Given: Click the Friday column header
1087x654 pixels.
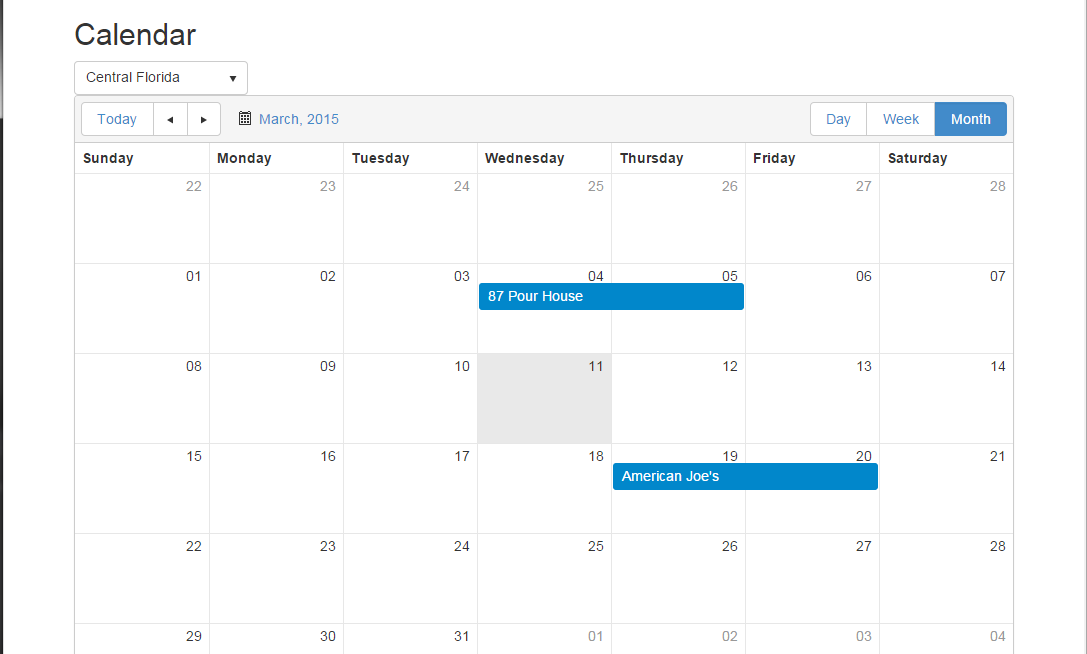Looking at the screenshot, I should pos(774,158).
